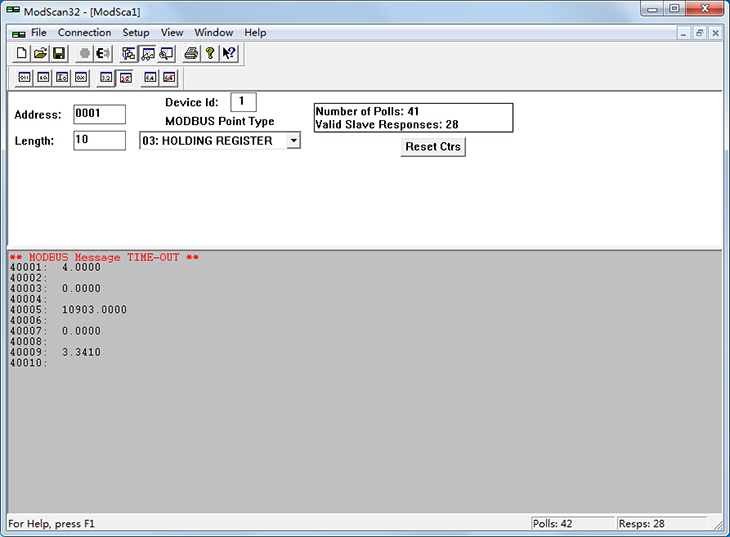
Task: Click the yellow question mark About icon
Action: (x=210, y=53)
